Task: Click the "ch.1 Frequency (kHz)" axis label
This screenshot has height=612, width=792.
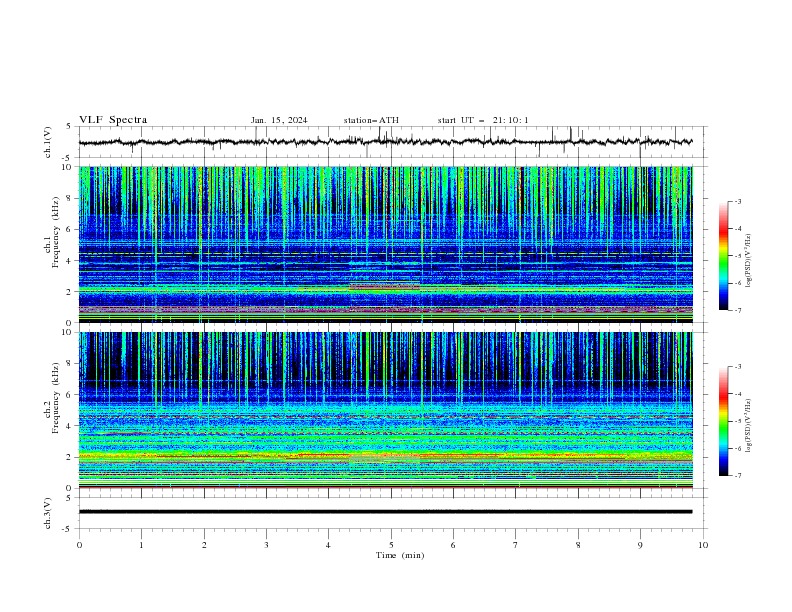Action: click(x=51, y=232)
